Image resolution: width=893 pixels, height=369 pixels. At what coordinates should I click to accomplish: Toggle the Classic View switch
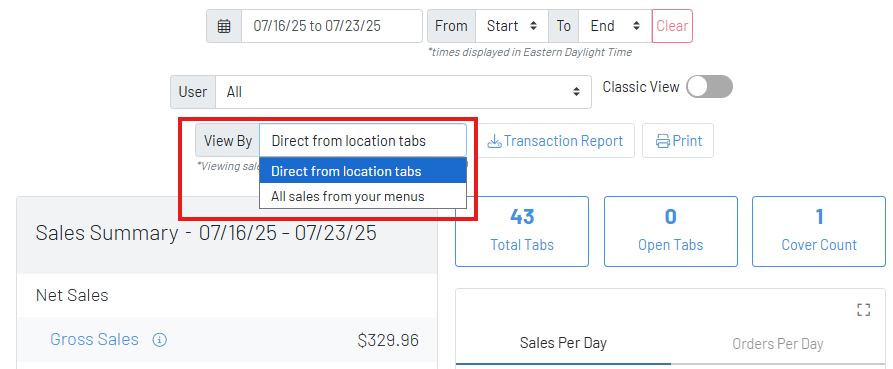(709, 87)
